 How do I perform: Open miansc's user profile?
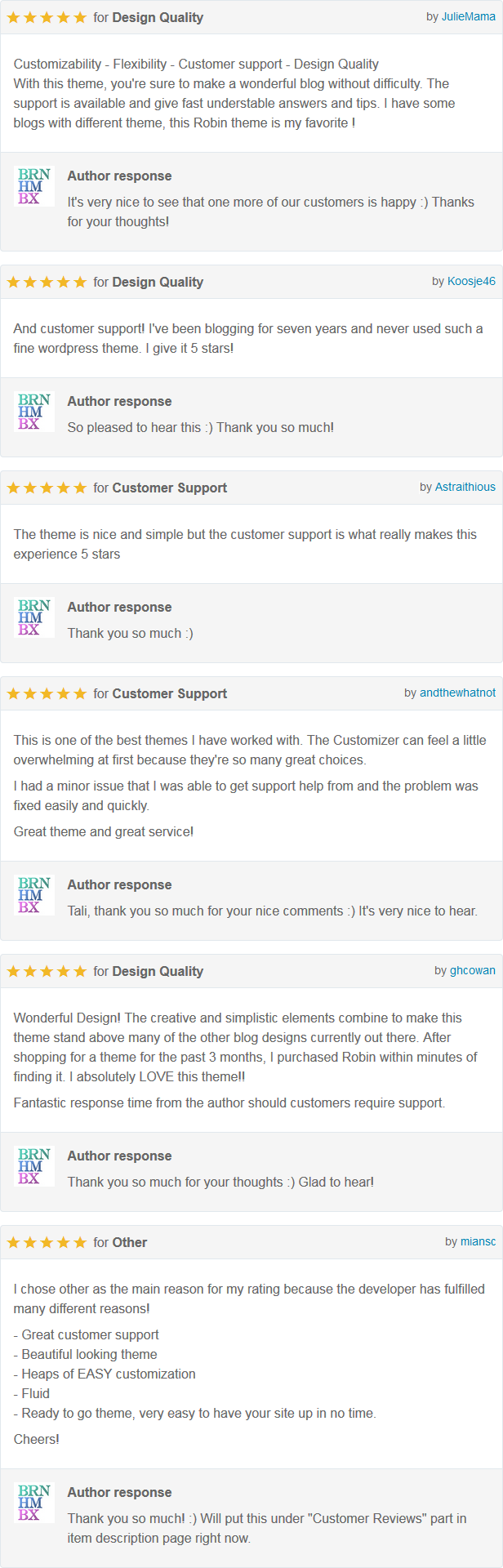coord(478,1241)
